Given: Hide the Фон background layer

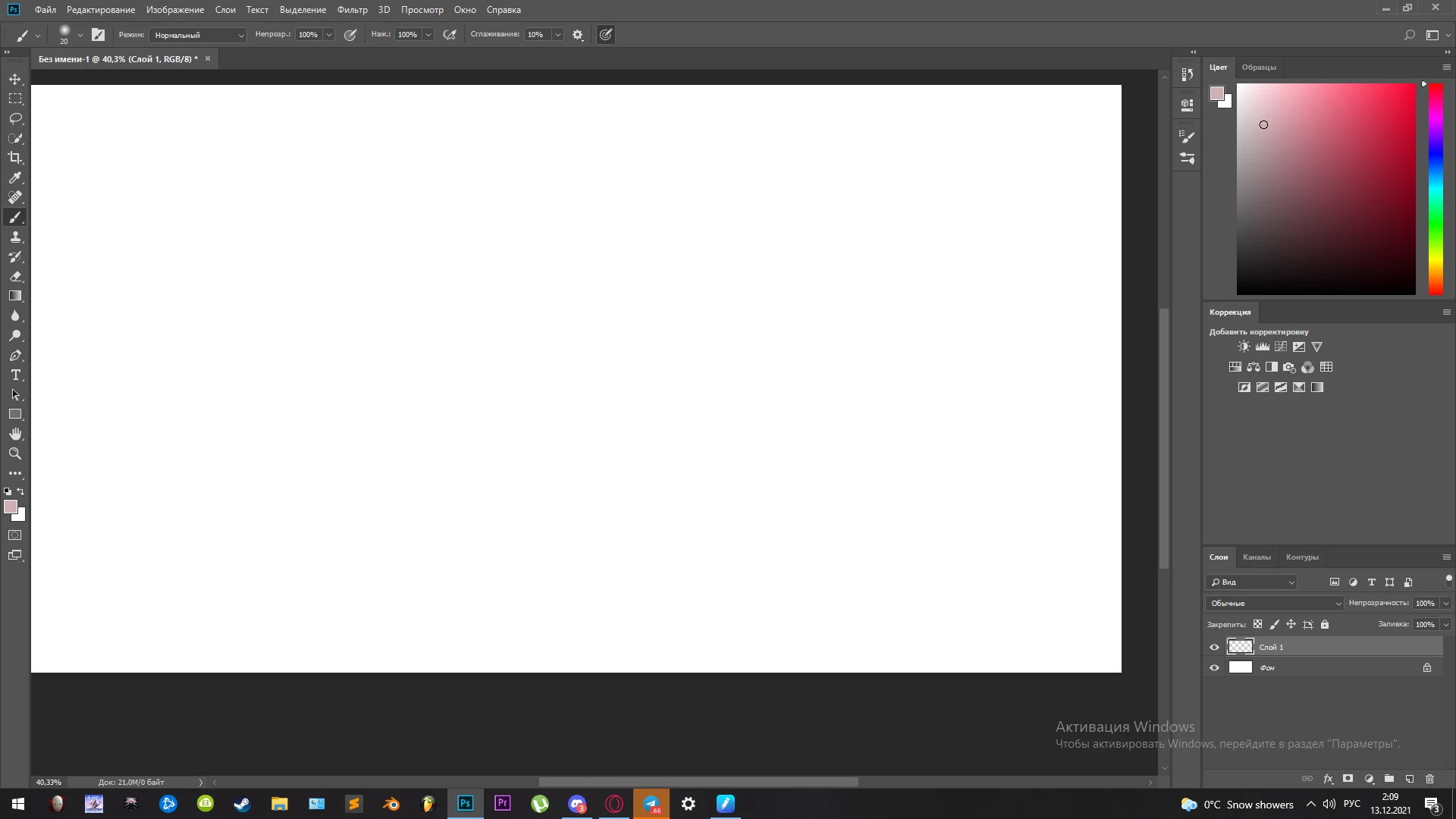Looking at the screenshot, I should (x=1214, y=667).
